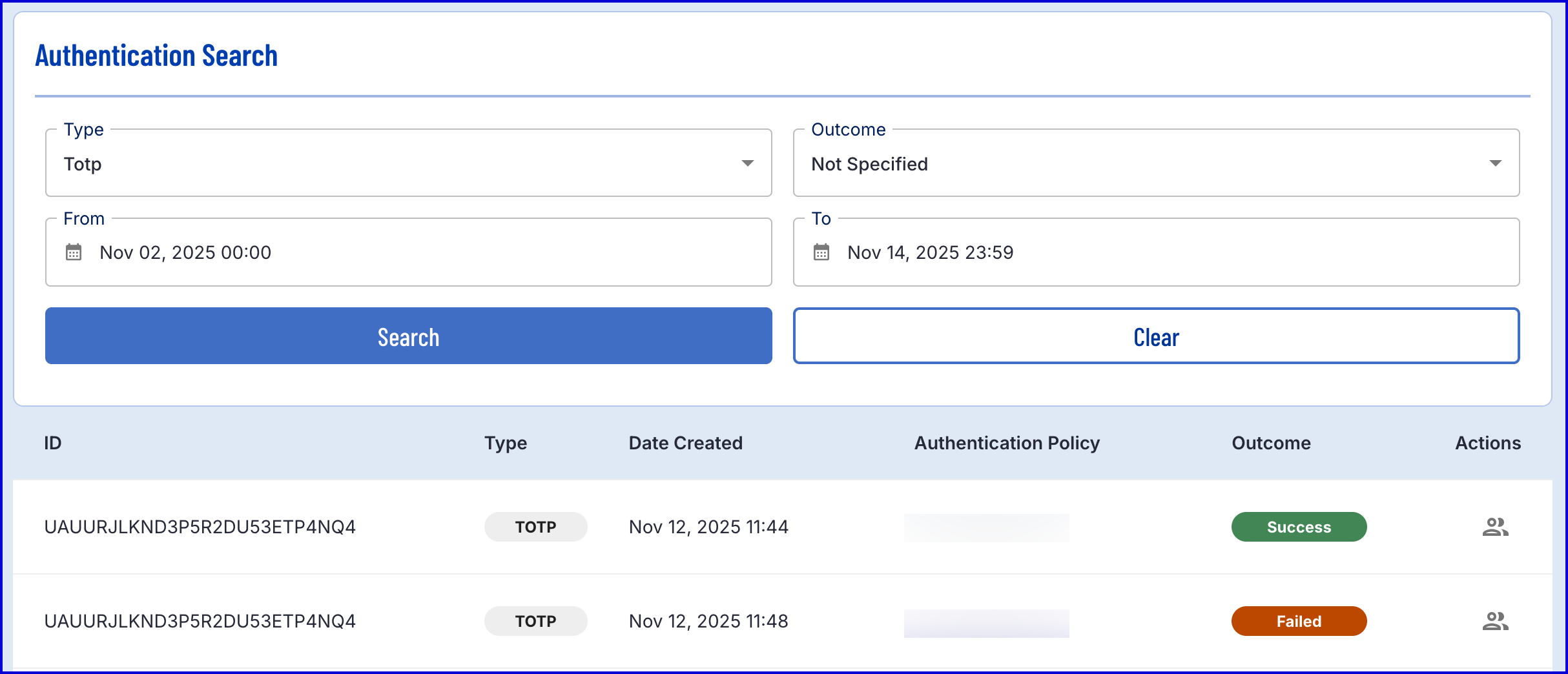Open users action for the Success row
This screenshot has width=1568, height=674.
click(1495, 527)
